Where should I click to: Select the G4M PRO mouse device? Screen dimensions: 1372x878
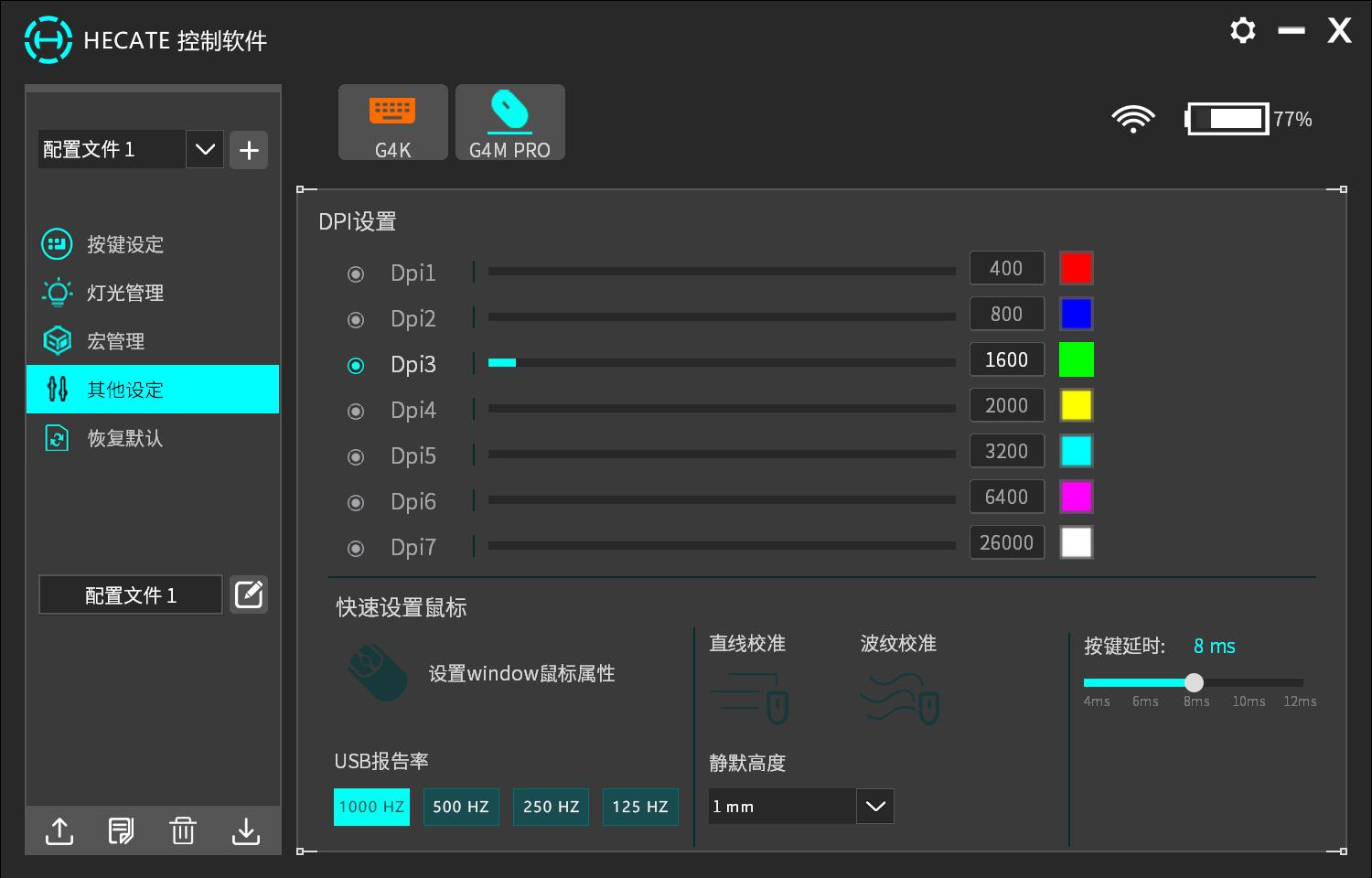[x=509, y=122]
